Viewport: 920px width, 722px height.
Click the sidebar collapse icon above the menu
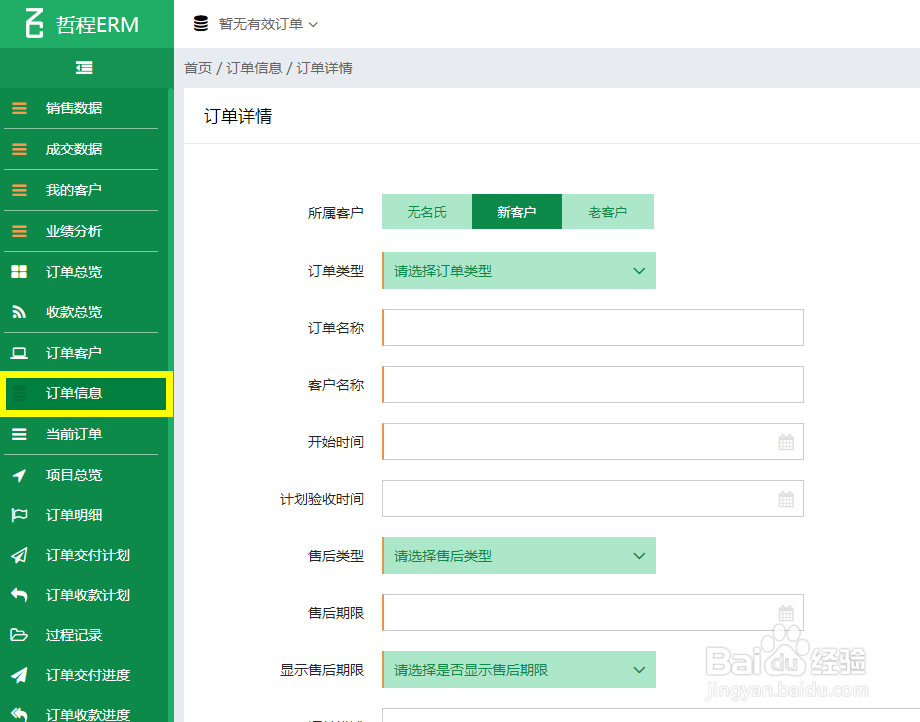[x=84, y=67]
